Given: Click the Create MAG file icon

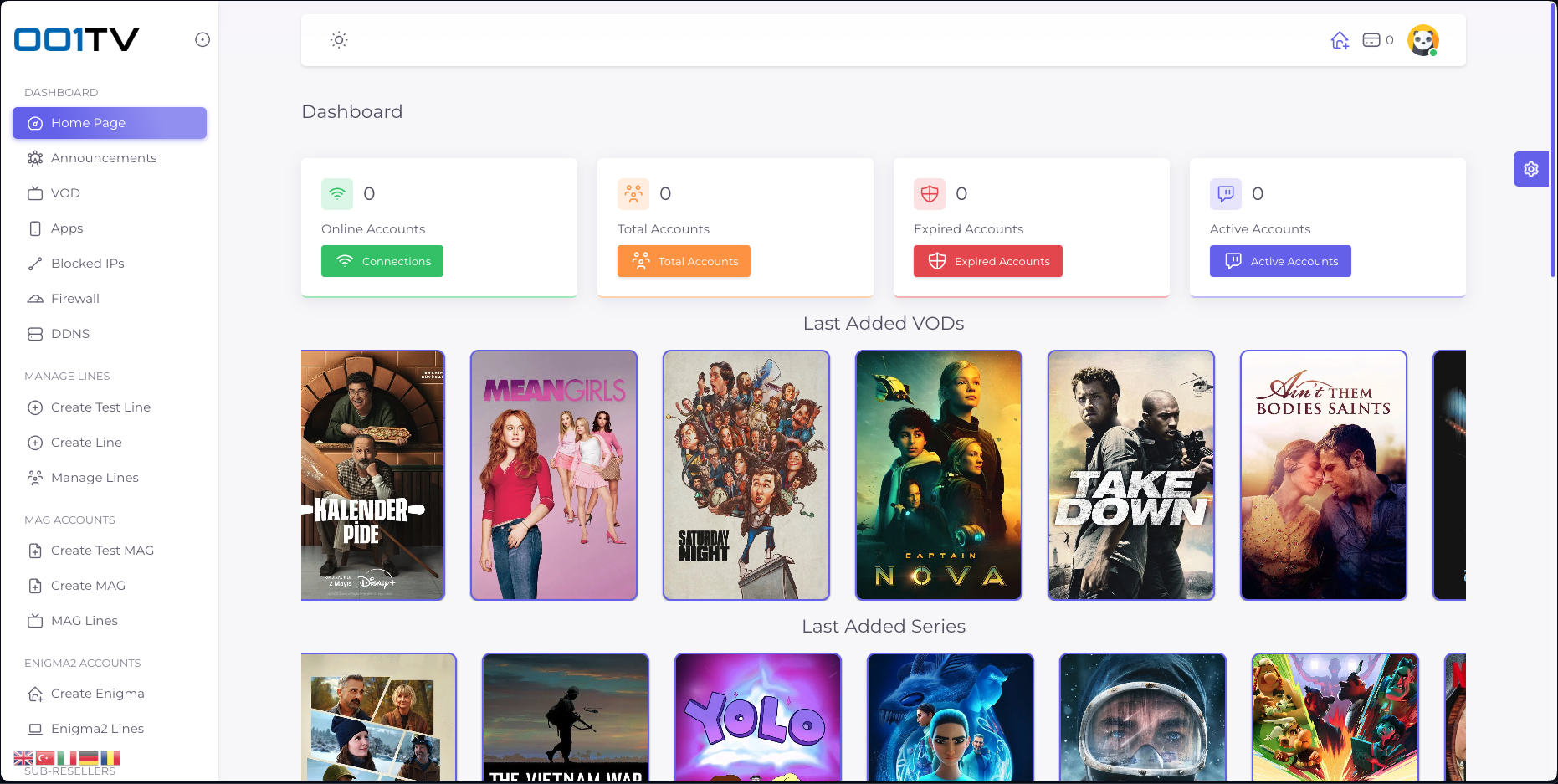Looking at the screenshot, I should point(35,586).
